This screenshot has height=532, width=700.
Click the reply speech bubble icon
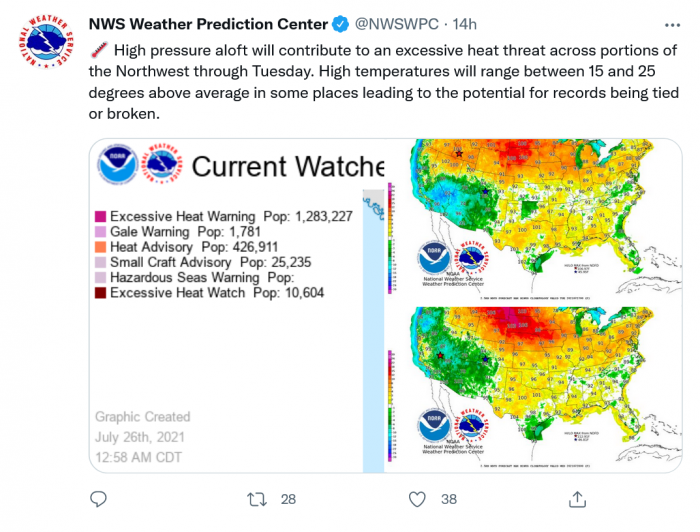98,499
